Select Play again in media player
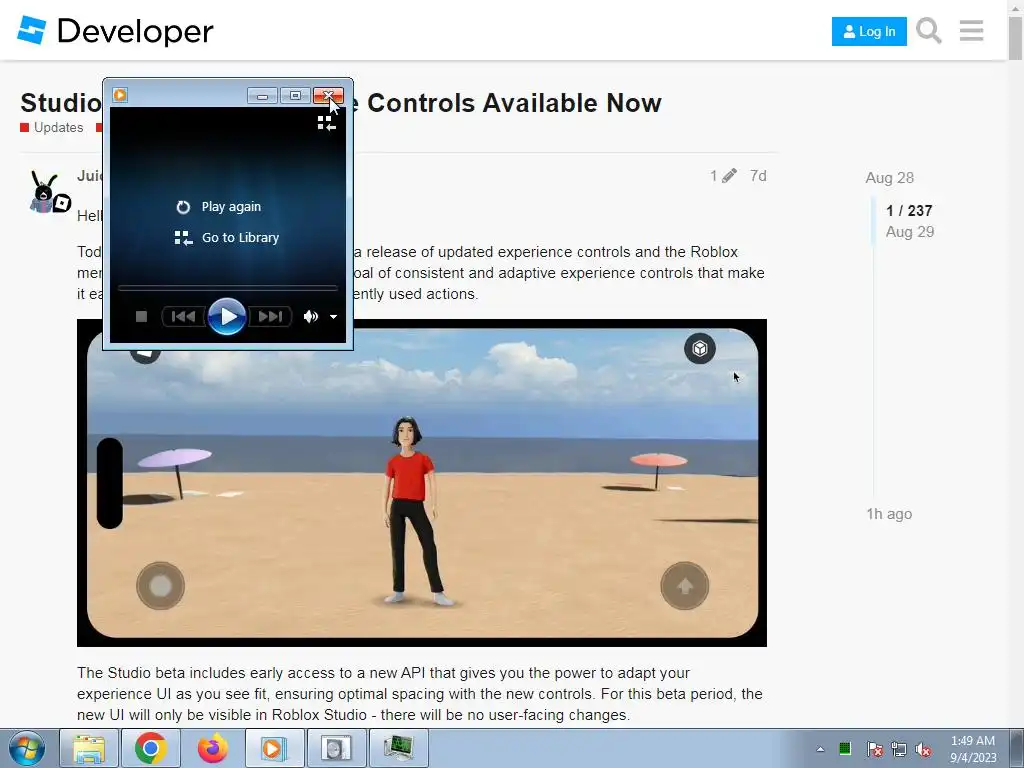Screen dimensions: 1024x768 click(219, 206)
